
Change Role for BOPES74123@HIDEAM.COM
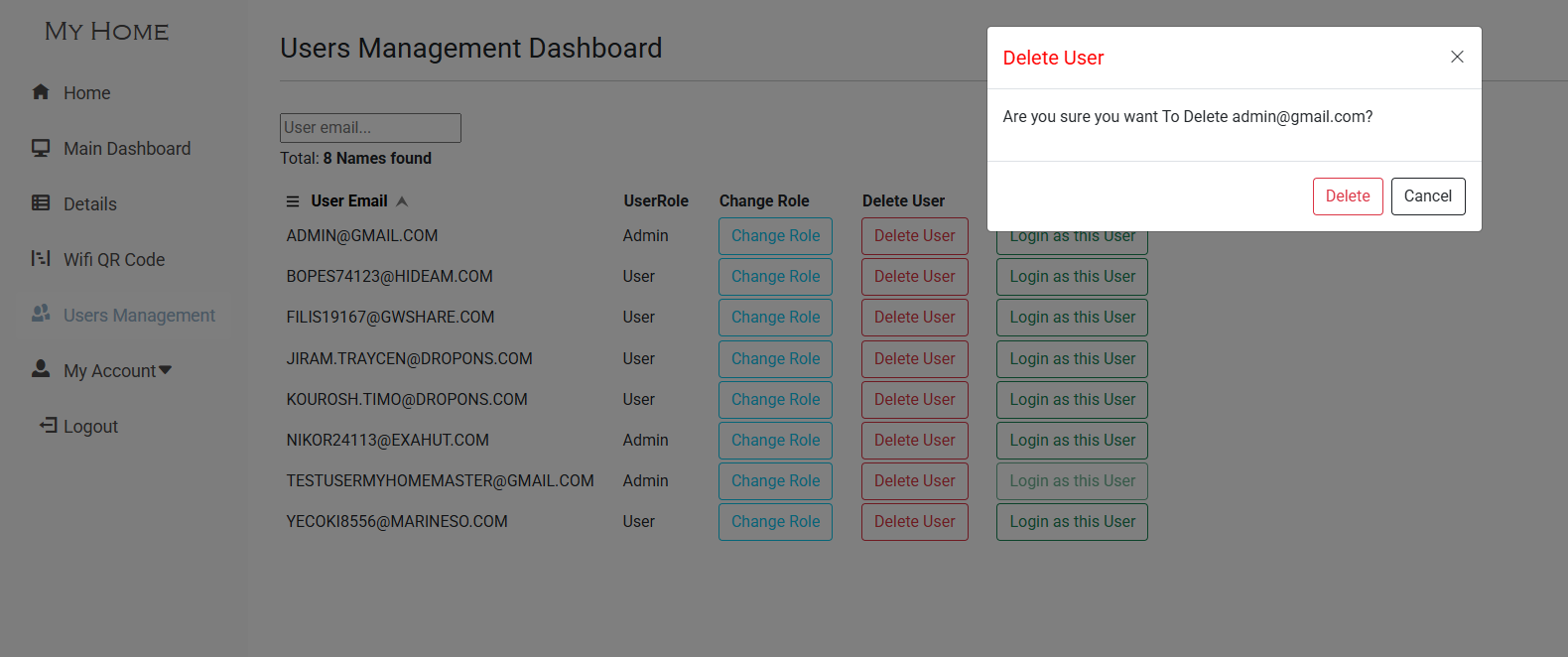click(x=775, y=277)
